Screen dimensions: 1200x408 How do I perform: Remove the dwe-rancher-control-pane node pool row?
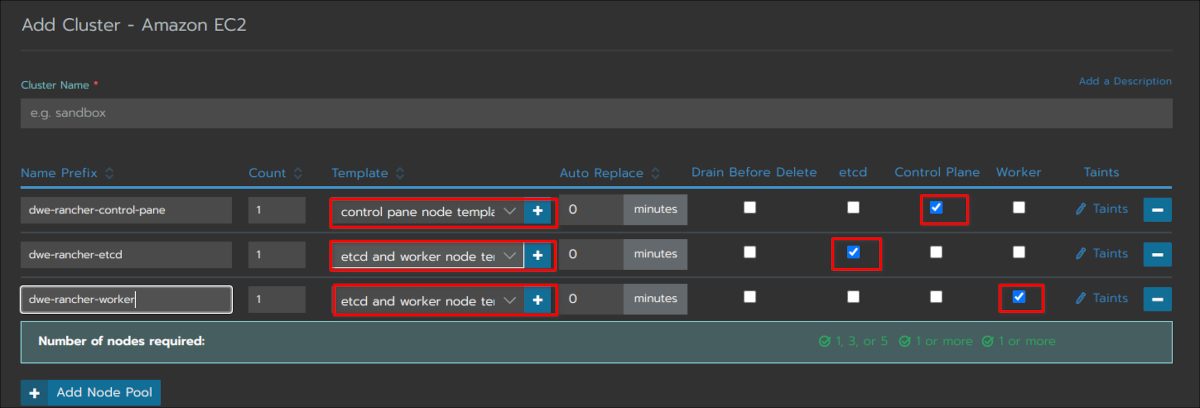pos(1157,210)
